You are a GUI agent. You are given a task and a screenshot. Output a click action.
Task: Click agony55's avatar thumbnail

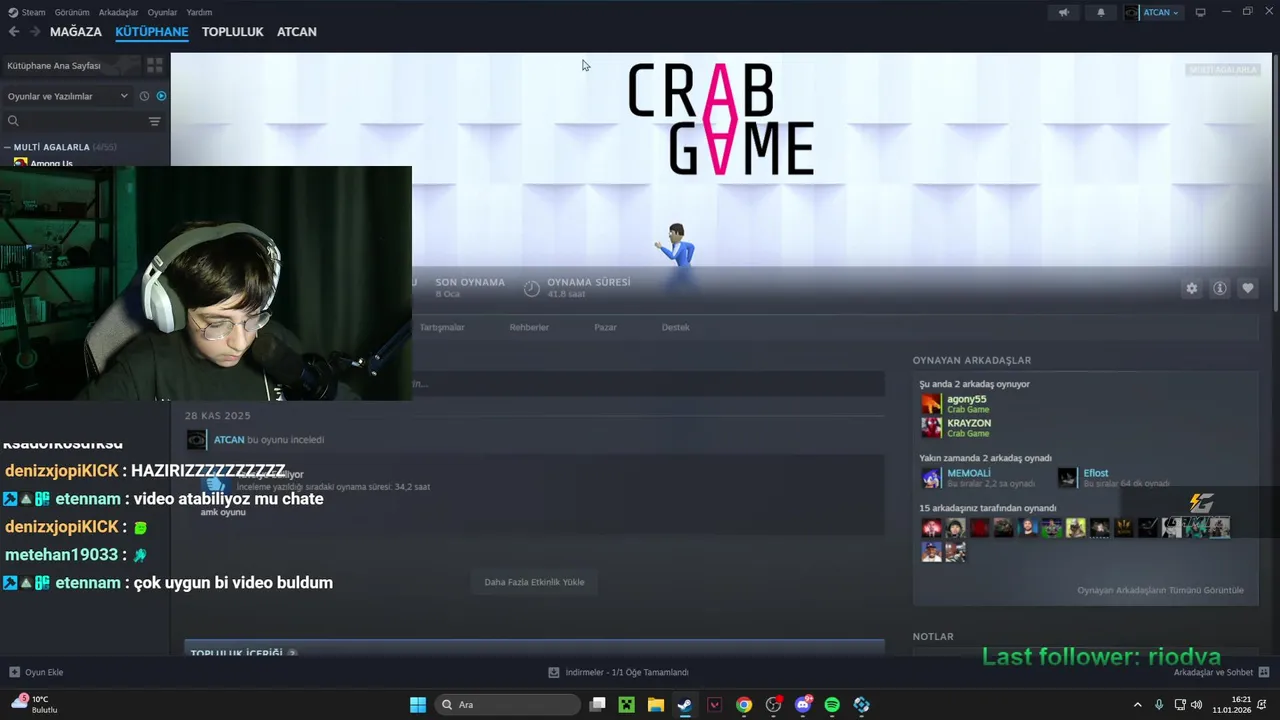[x=931, y=404]
